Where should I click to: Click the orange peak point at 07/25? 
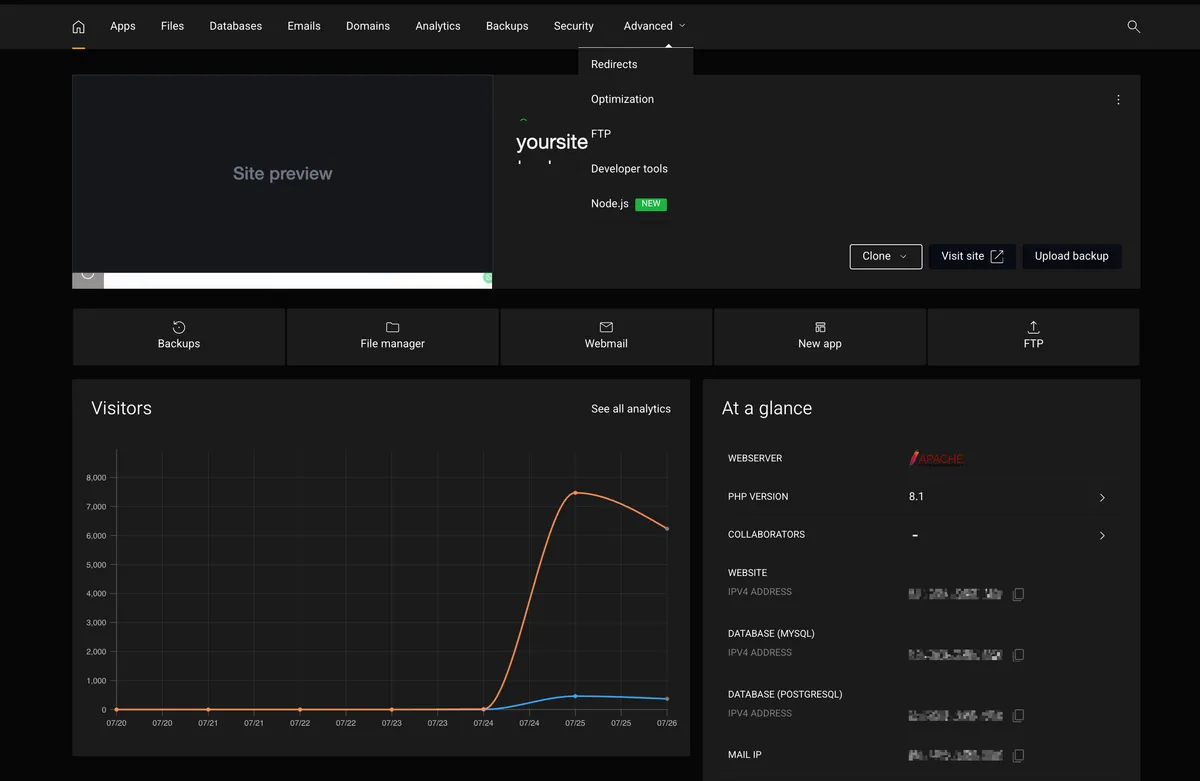(575, 493)
